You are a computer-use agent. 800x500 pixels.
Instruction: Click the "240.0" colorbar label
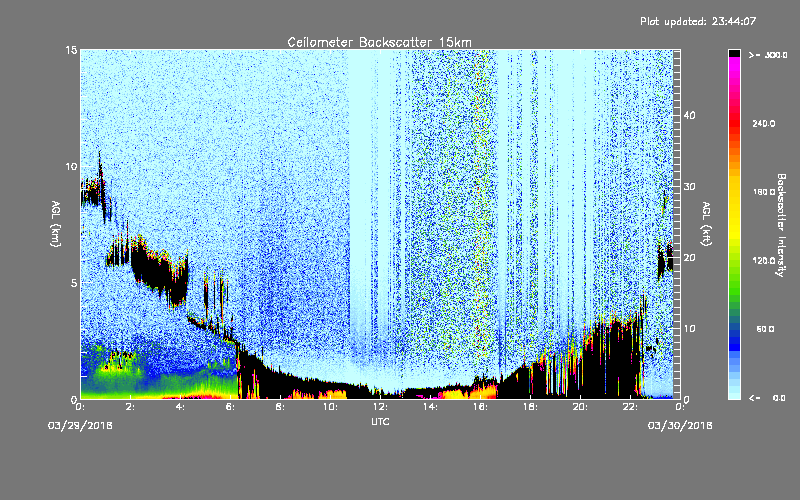coord(764,123)
